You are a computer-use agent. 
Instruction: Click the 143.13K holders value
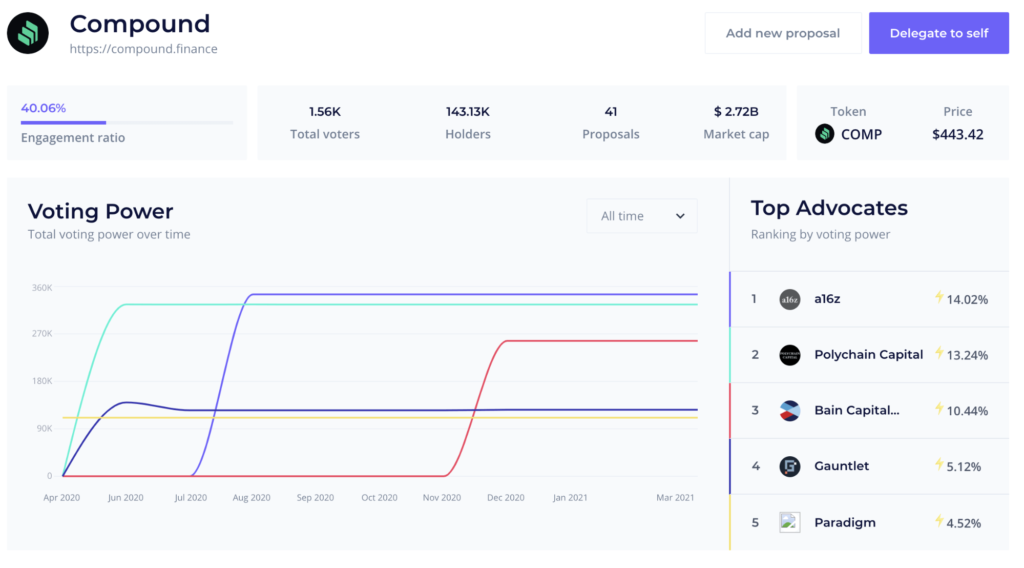tap(468, 112)
